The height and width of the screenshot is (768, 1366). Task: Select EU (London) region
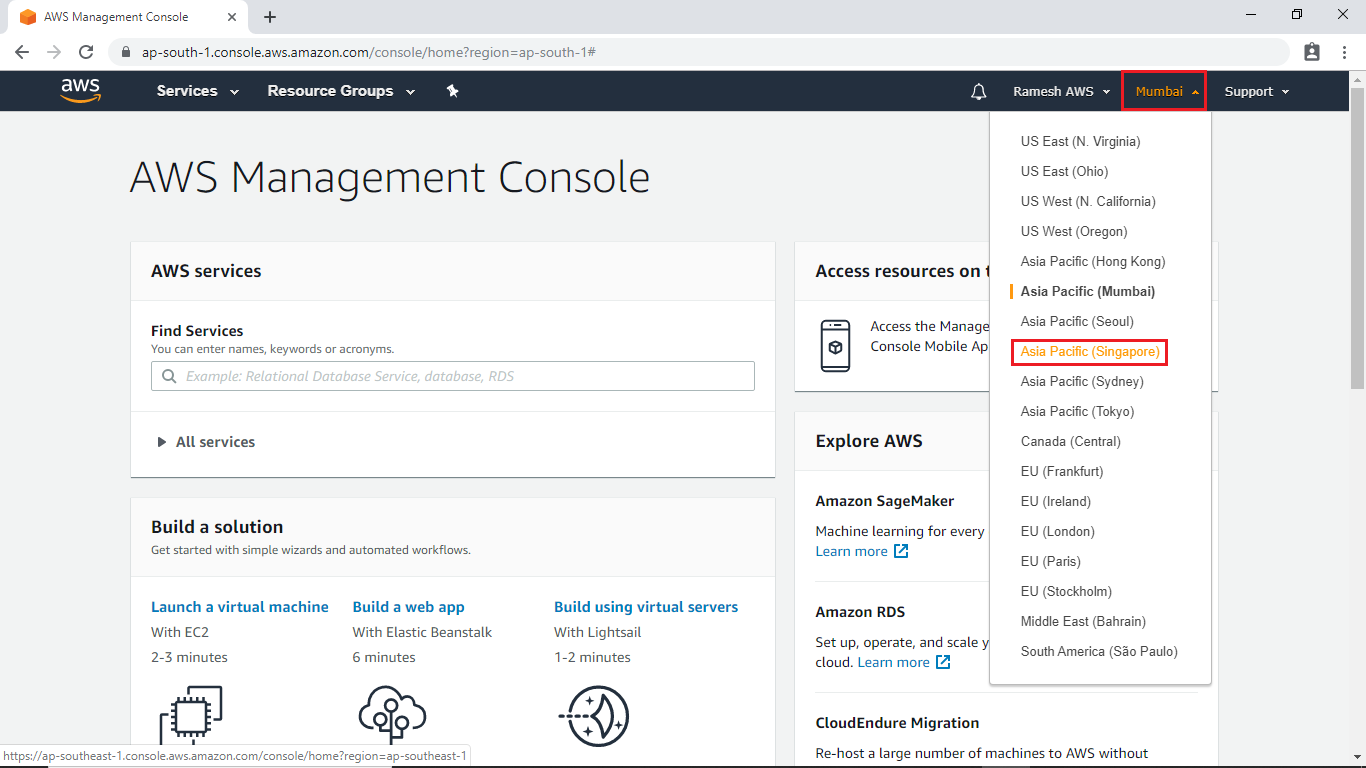click(x=1058, y=532)
